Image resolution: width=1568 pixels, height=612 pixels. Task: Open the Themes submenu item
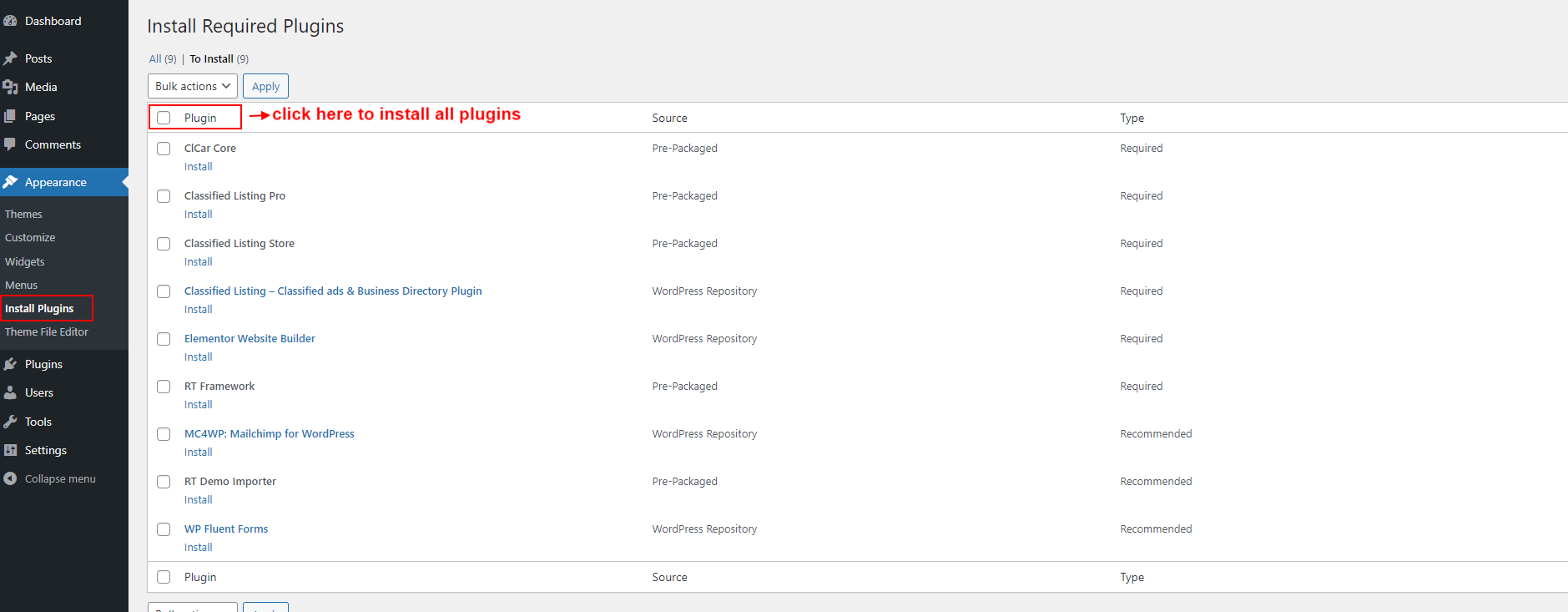23,215
